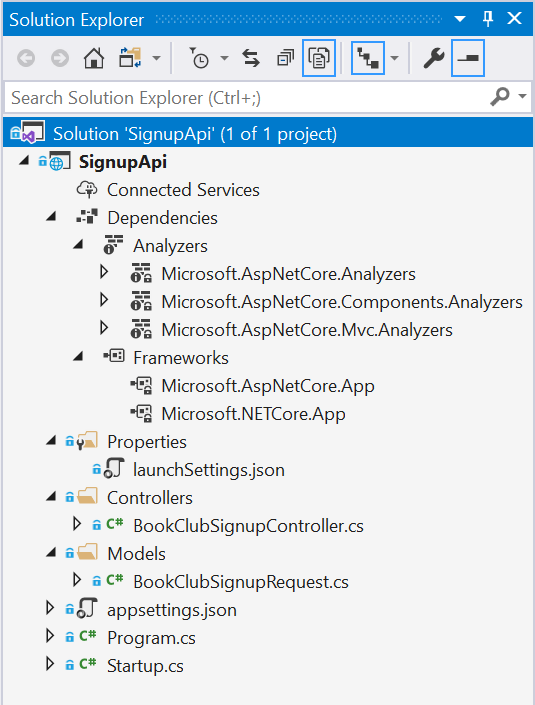Expand Microsoft.AspNetCore.Analyzers node
This screenshot has width=535, height=705.
[x=104, y=272]
